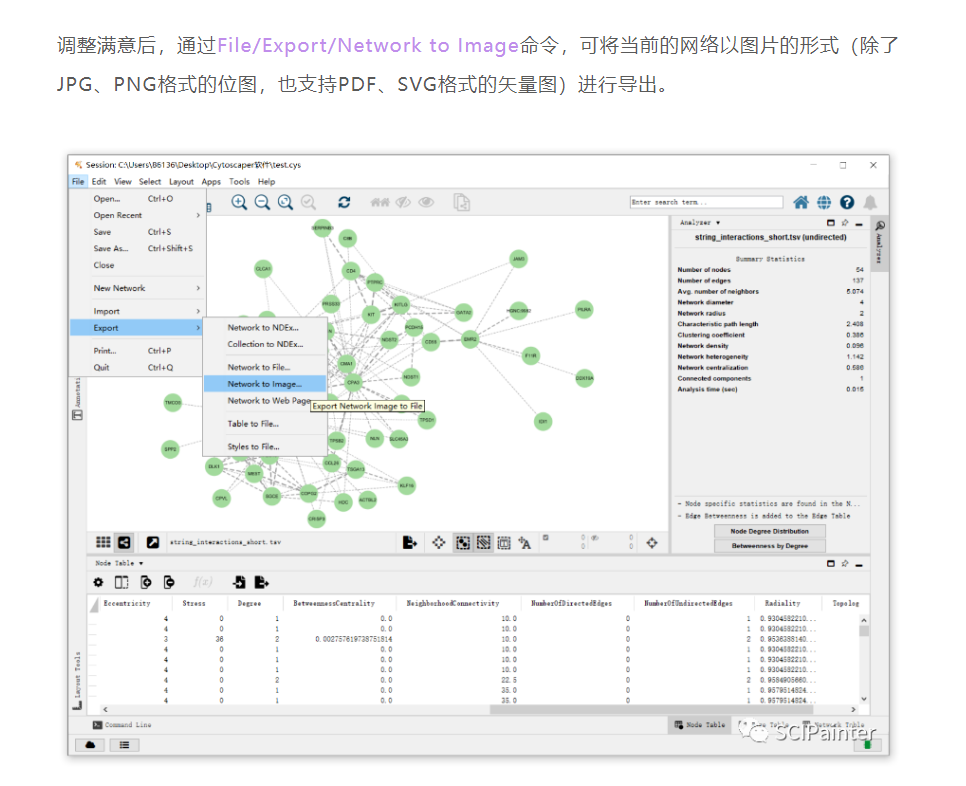
Task: Choose Styles to File... entry
Action: click(x=265, y=447)
